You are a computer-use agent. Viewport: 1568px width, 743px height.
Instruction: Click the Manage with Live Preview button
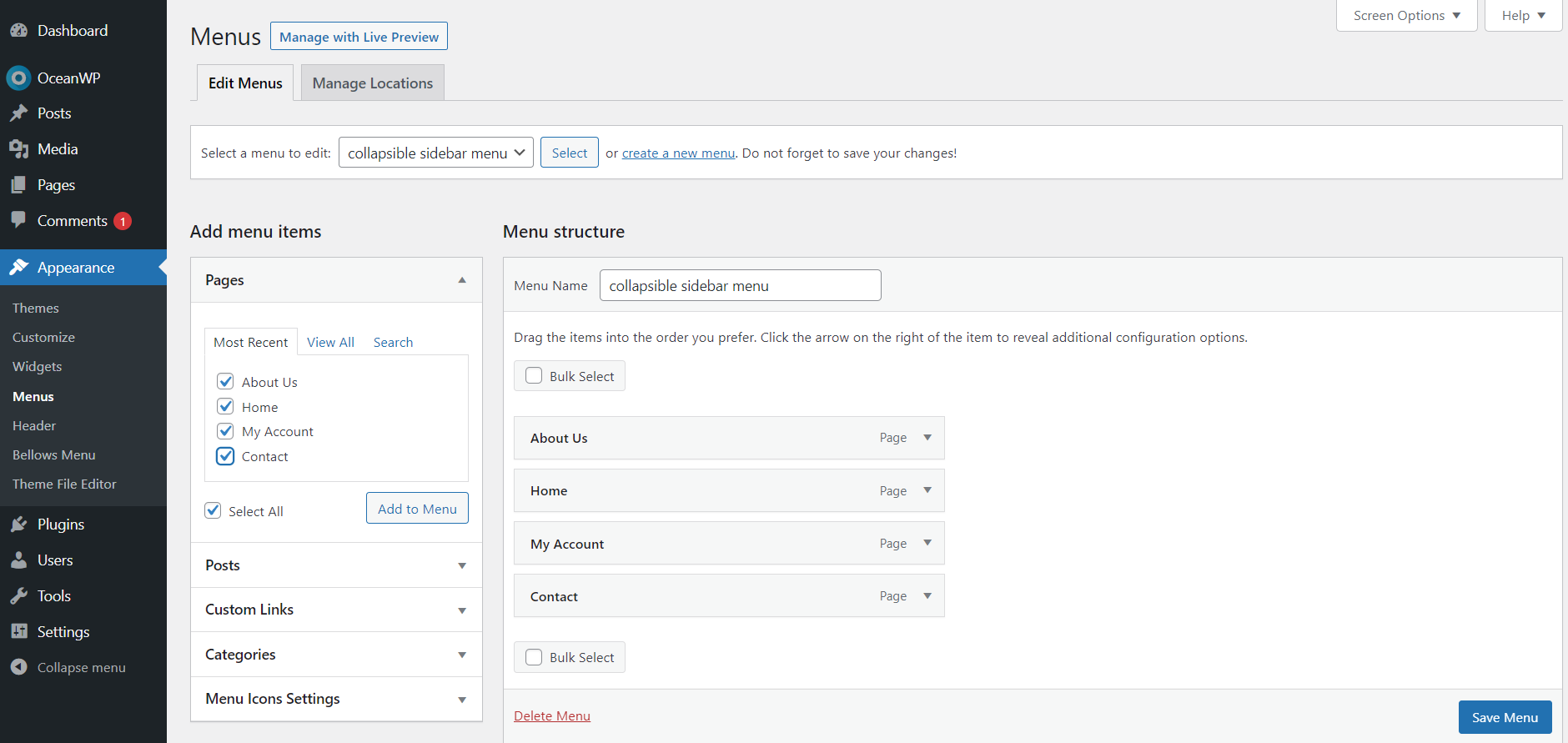pos(359,37)
